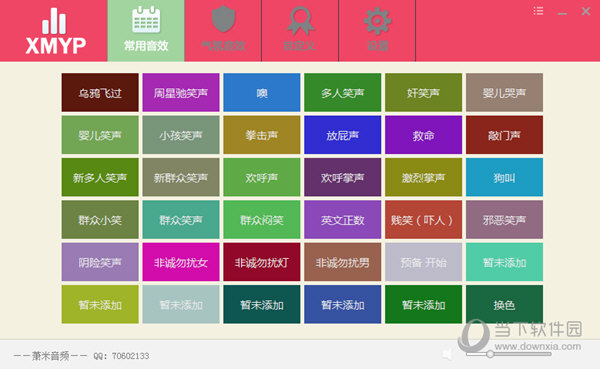This screenshot has height=369, width=600.
Task: Trigger the 敲门声 sound tile
Action: [504, 135]
